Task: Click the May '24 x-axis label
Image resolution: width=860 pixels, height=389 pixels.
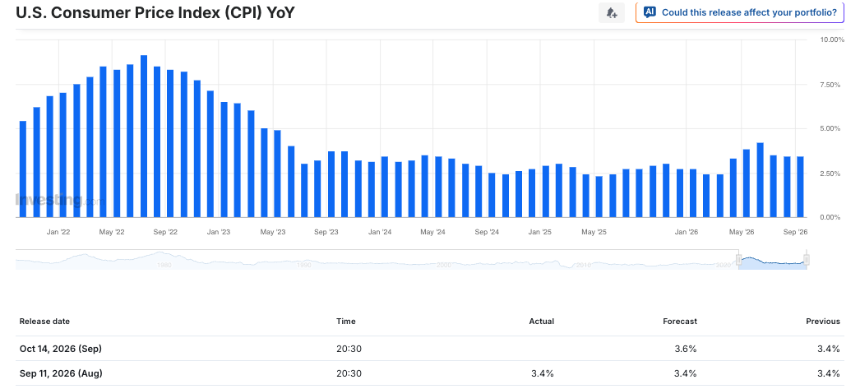Action: (433, 232)
